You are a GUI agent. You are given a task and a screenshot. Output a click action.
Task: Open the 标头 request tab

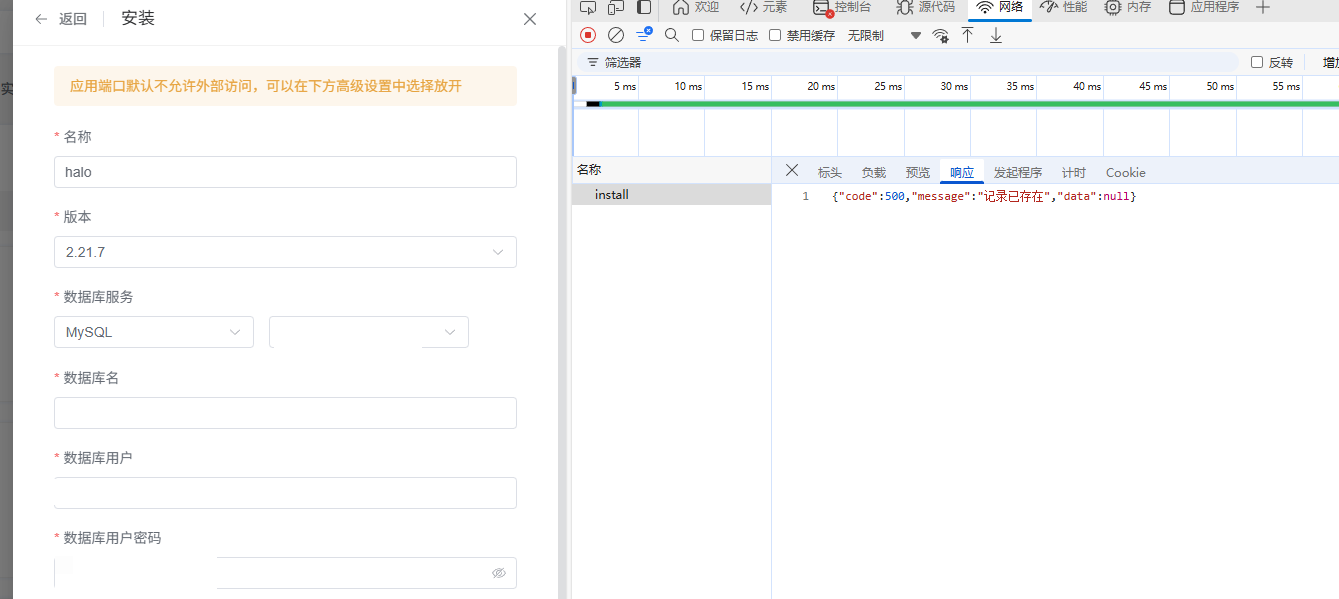click(830, 172)
